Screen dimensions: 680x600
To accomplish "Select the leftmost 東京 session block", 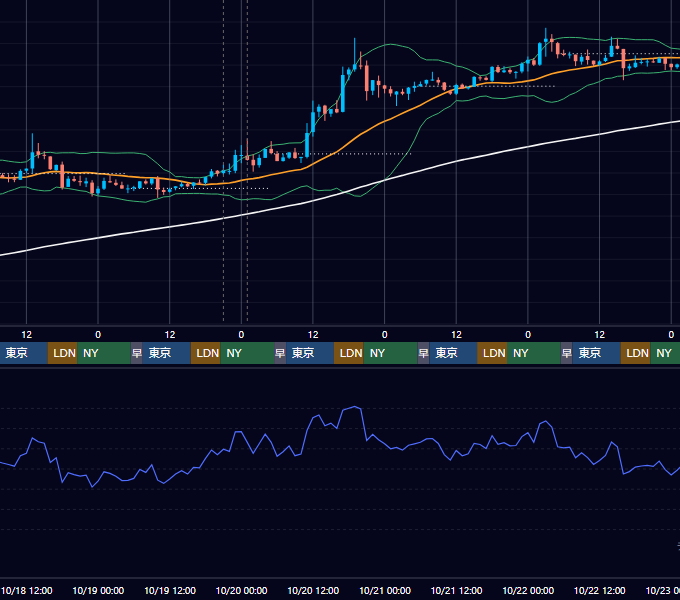I will (x=23, y=353).
